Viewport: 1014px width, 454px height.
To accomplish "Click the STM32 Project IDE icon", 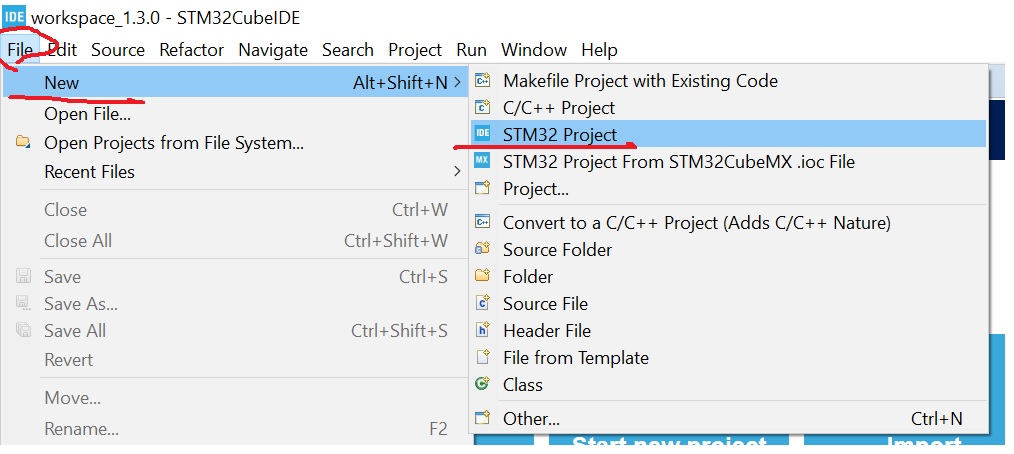I will [483, 134].
